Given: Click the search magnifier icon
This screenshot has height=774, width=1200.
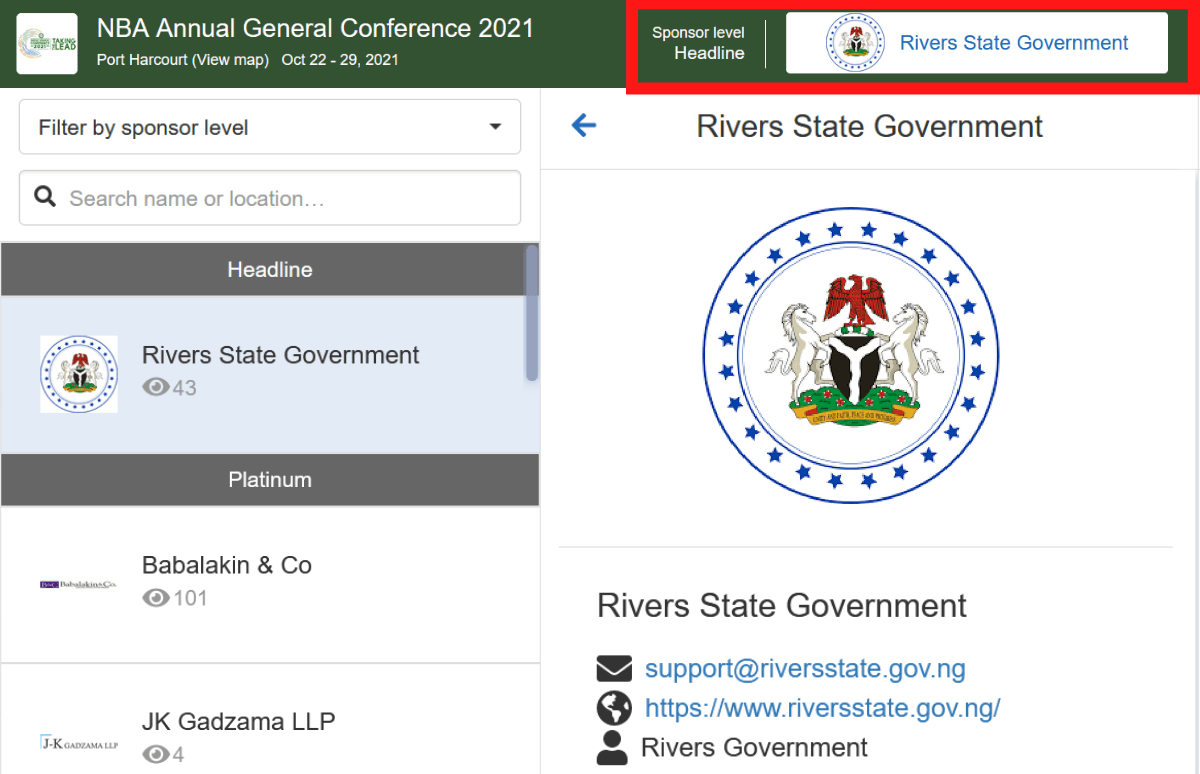Looking at the screenshot, I should [45, 197].
